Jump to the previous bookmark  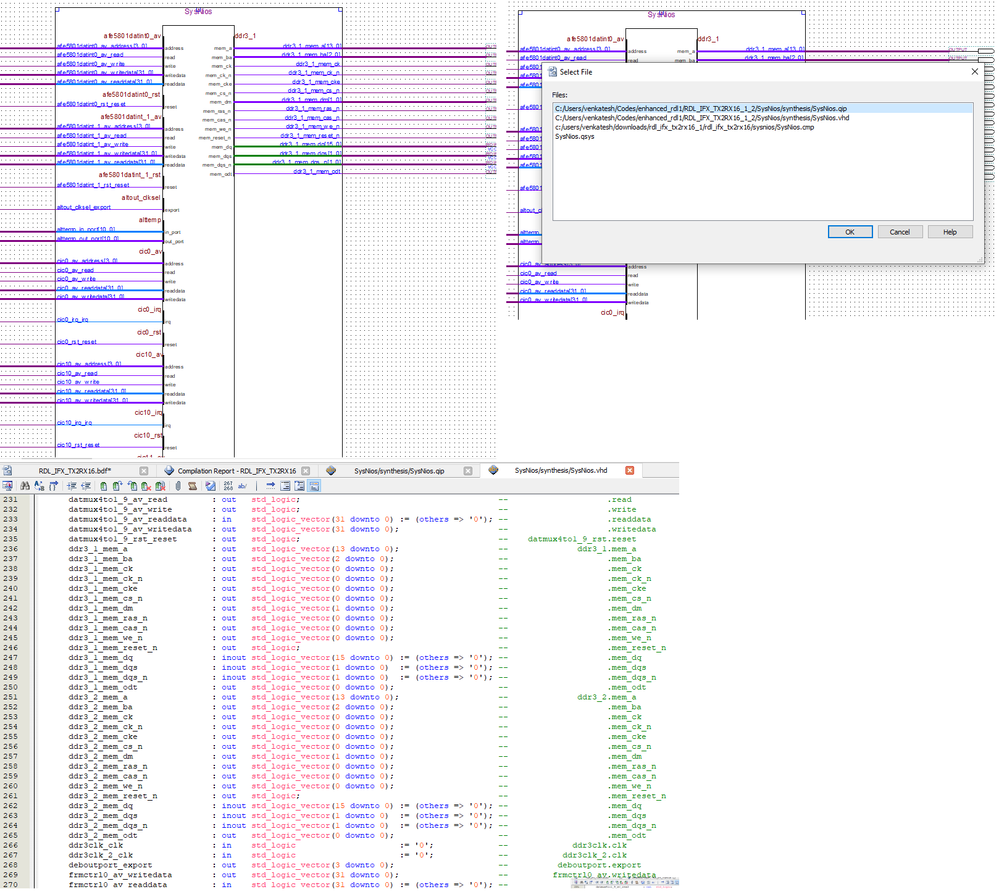(x=133, y=486)
